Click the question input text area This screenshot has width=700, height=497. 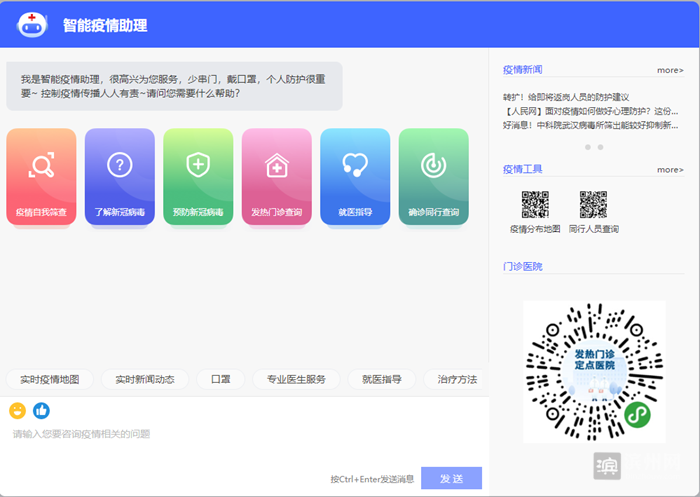[245, 440]
